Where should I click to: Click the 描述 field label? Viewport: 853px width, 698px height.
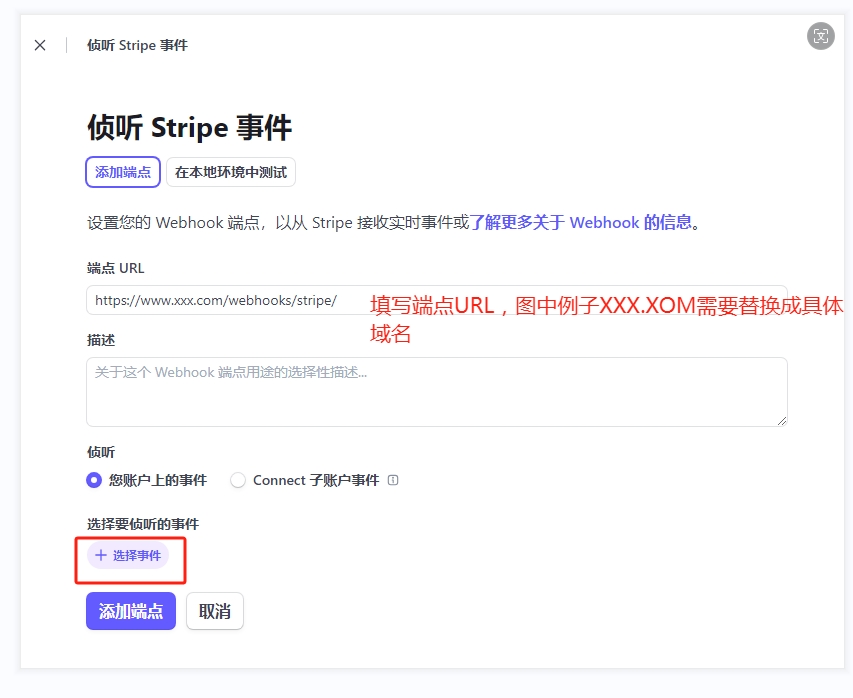point(101,340)
